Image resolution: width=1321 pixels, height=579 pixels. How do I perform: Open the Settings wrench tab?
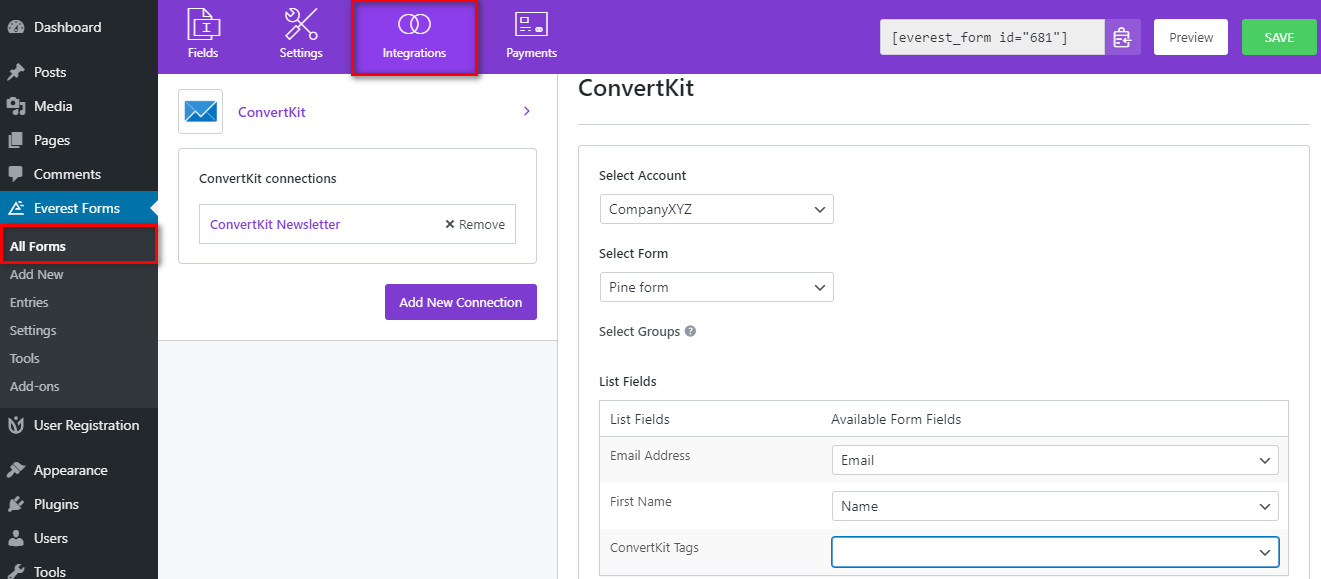301,33
